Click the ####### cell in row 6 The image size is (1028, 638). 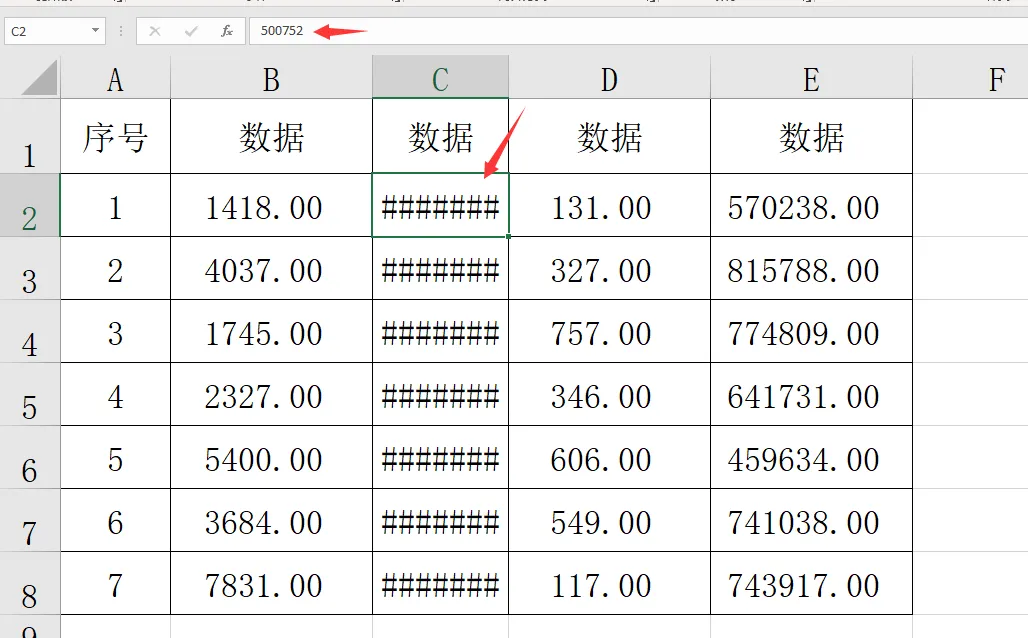click(x=441, y=457)
